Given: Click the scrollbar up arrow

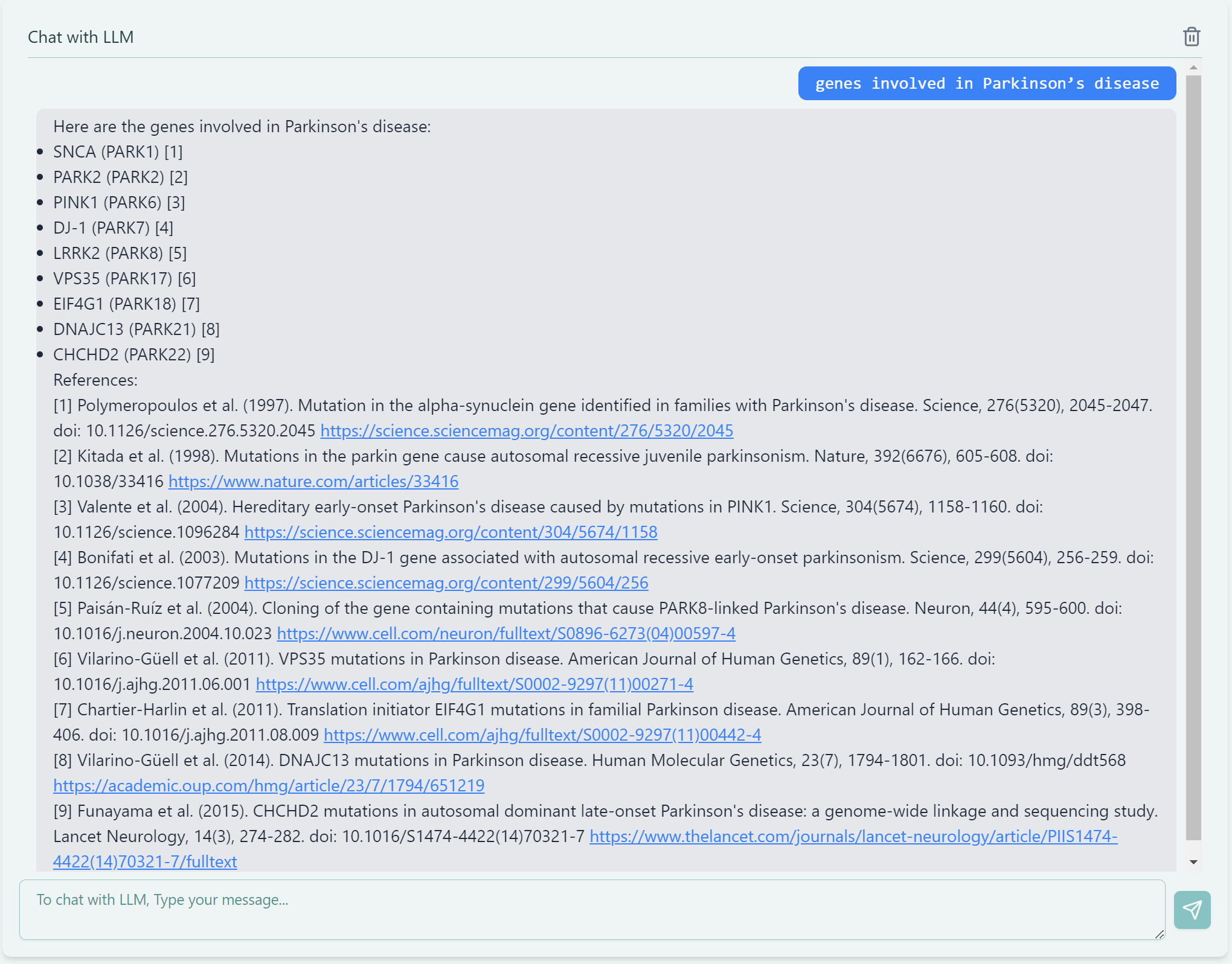Looking at the screenshot, I should click(x=1194, y=66).
